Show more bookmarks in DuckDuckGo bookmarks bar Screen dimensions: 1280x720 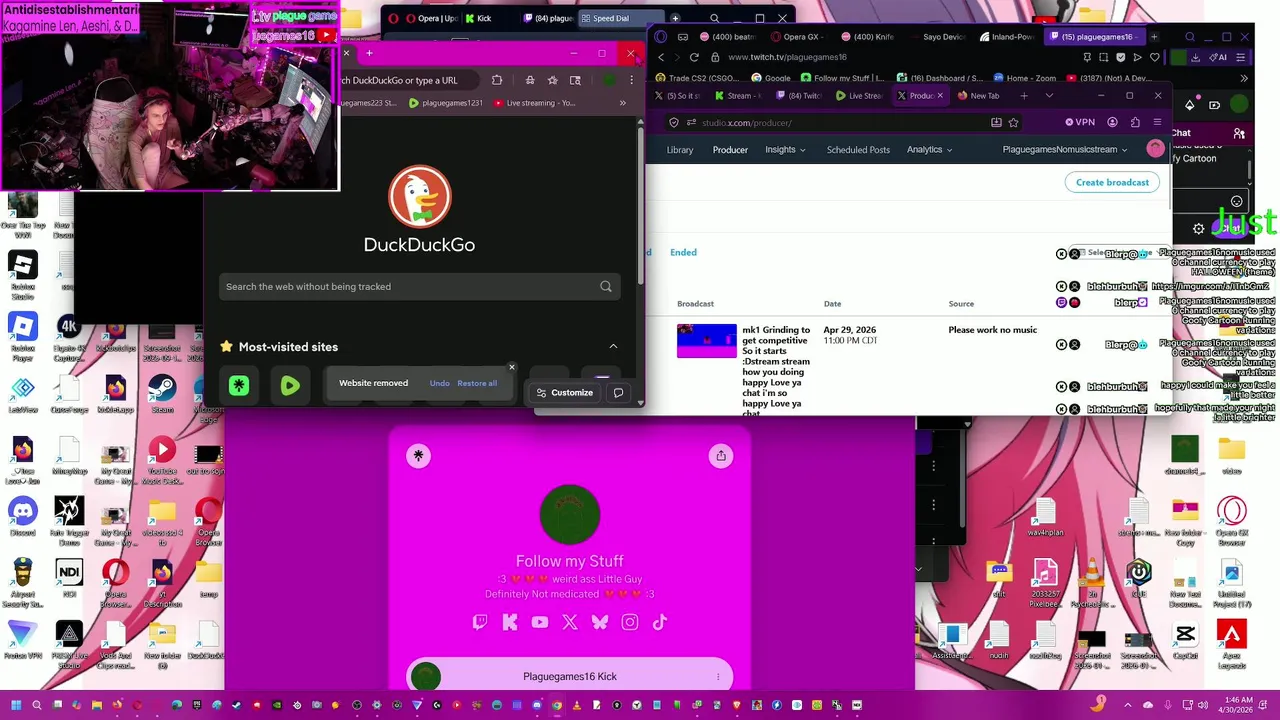click(623, 103)
